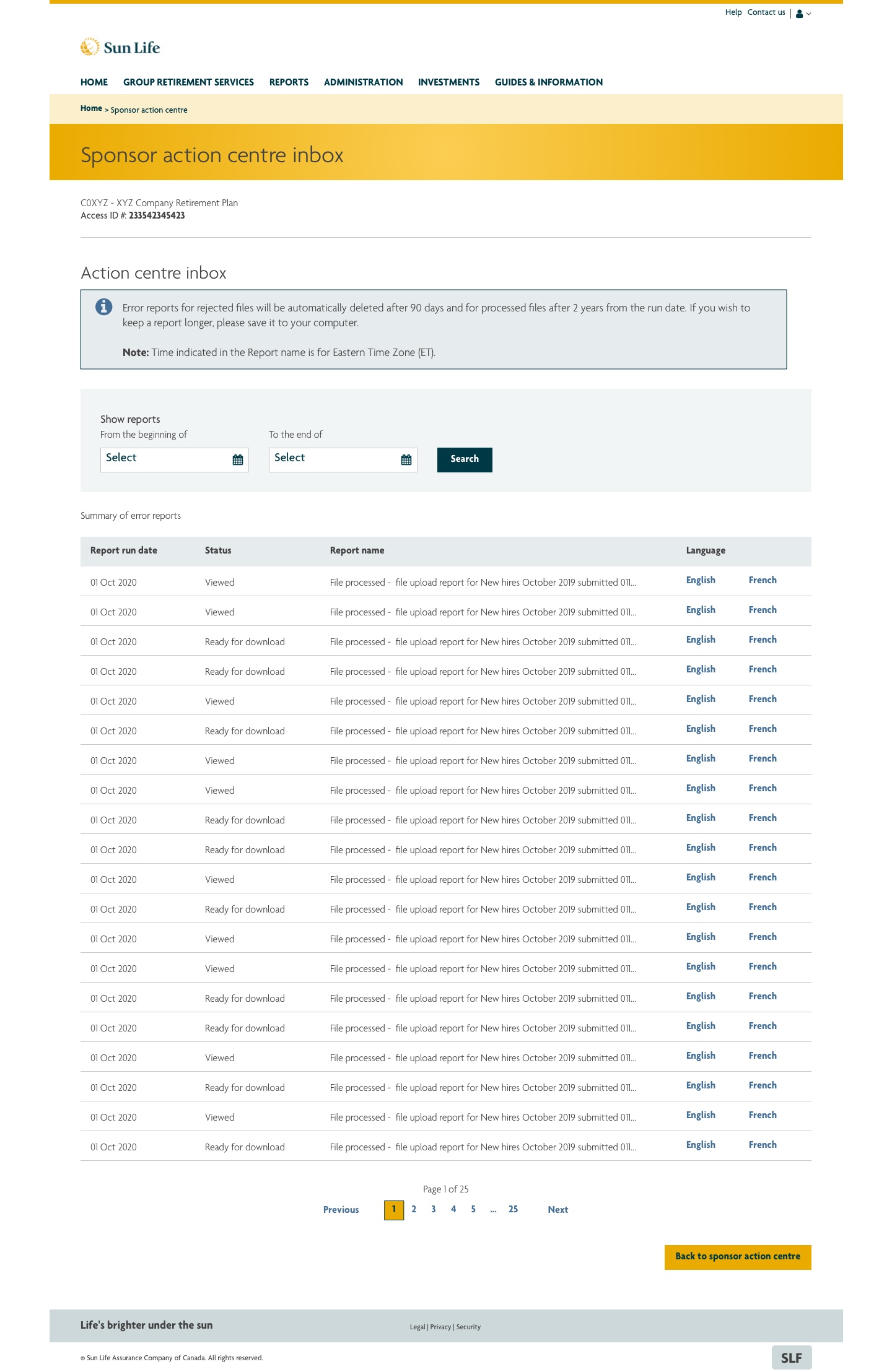The width and height of the screenshot is (892, 1372).
Task: Open the Investments menu
Action: pos(448,82)
